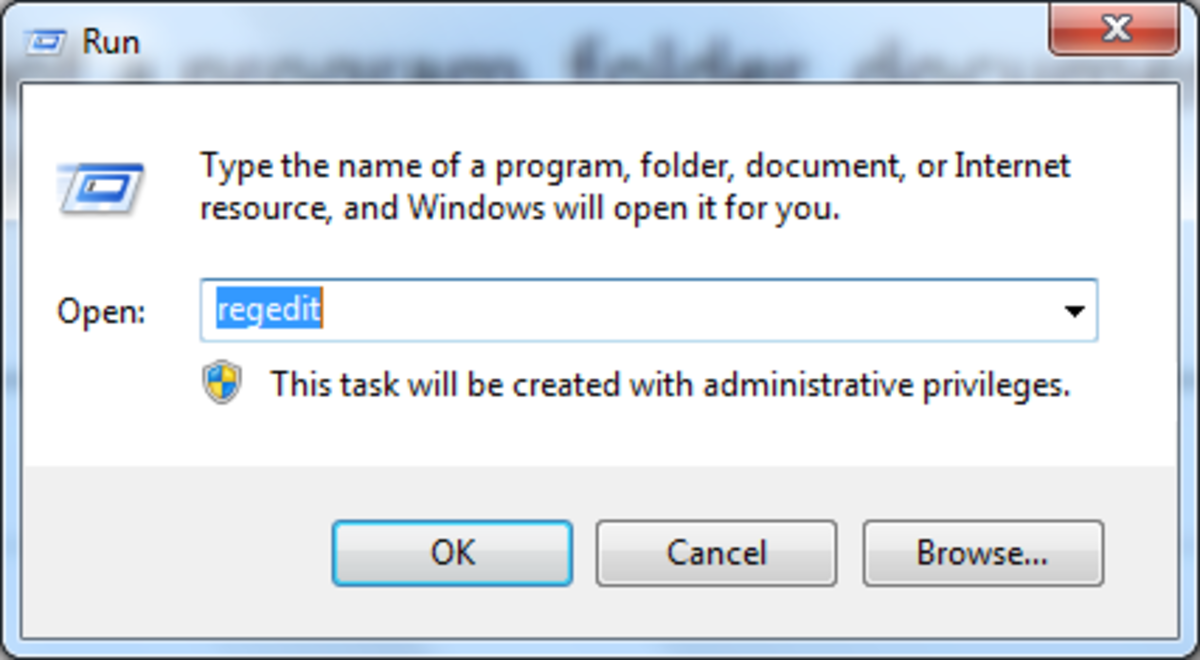1200x660 pixels.
Task: Click the administrative privileges notice text
Action: tap(670, 384)
